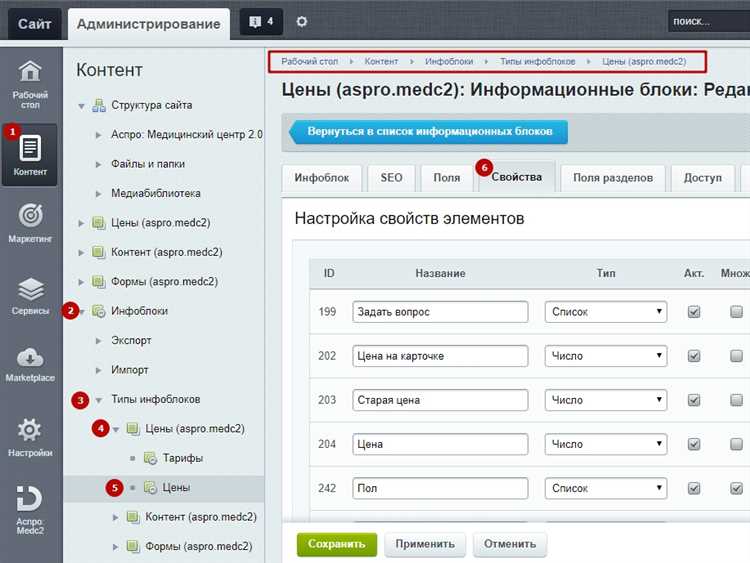Screen dimensions: 750x563
Task: Switch to the Сайт top tab
Action: pyautogui.click(x=34, y=23)
